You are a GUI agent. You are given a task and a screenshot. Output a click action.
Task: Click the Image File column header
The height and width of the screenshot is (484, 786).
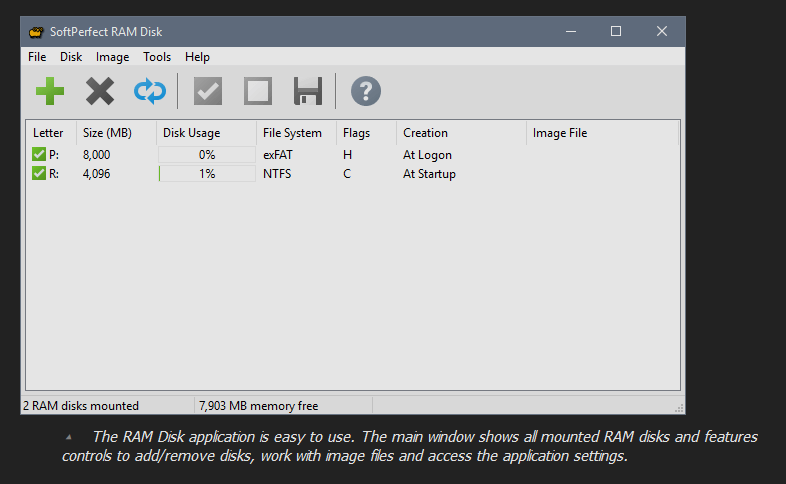[603, 133]
